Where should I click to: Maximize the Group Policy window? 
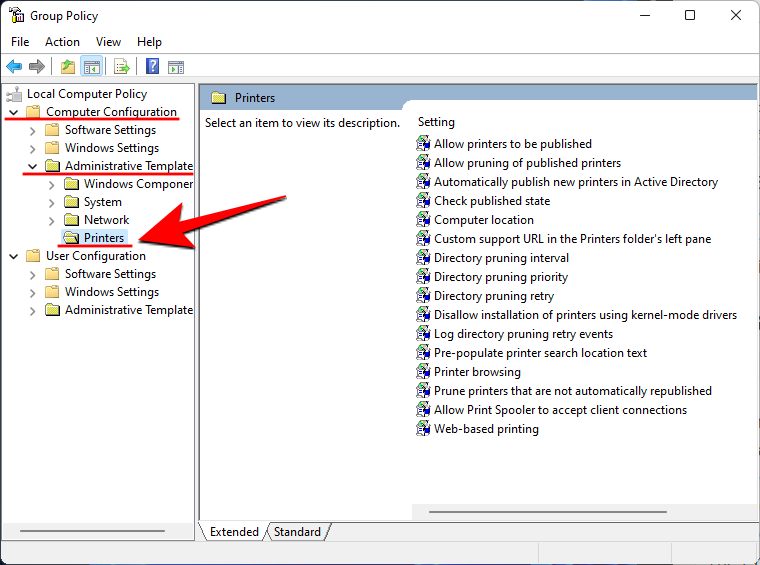click(690, 15)
